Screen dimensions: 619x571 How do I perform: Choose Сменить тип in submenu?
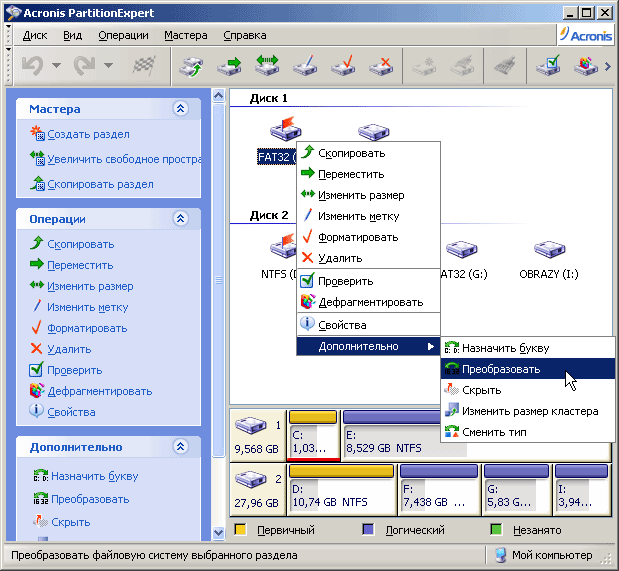[x=527, y=432]
